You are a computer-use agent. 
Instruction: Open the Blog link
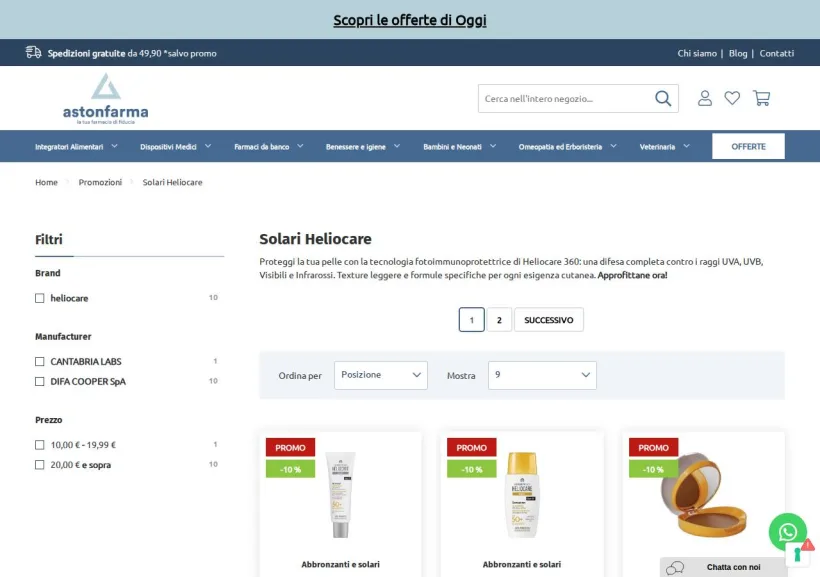(x=738, y=53)
